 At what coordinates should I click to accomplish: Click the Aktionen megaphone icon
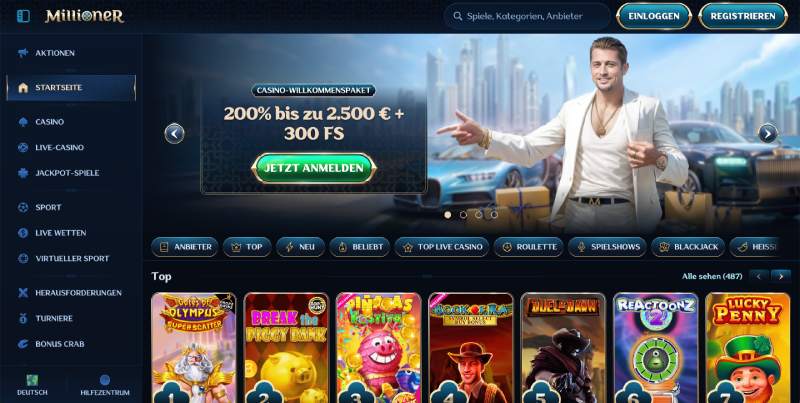(x=23, y=53)
